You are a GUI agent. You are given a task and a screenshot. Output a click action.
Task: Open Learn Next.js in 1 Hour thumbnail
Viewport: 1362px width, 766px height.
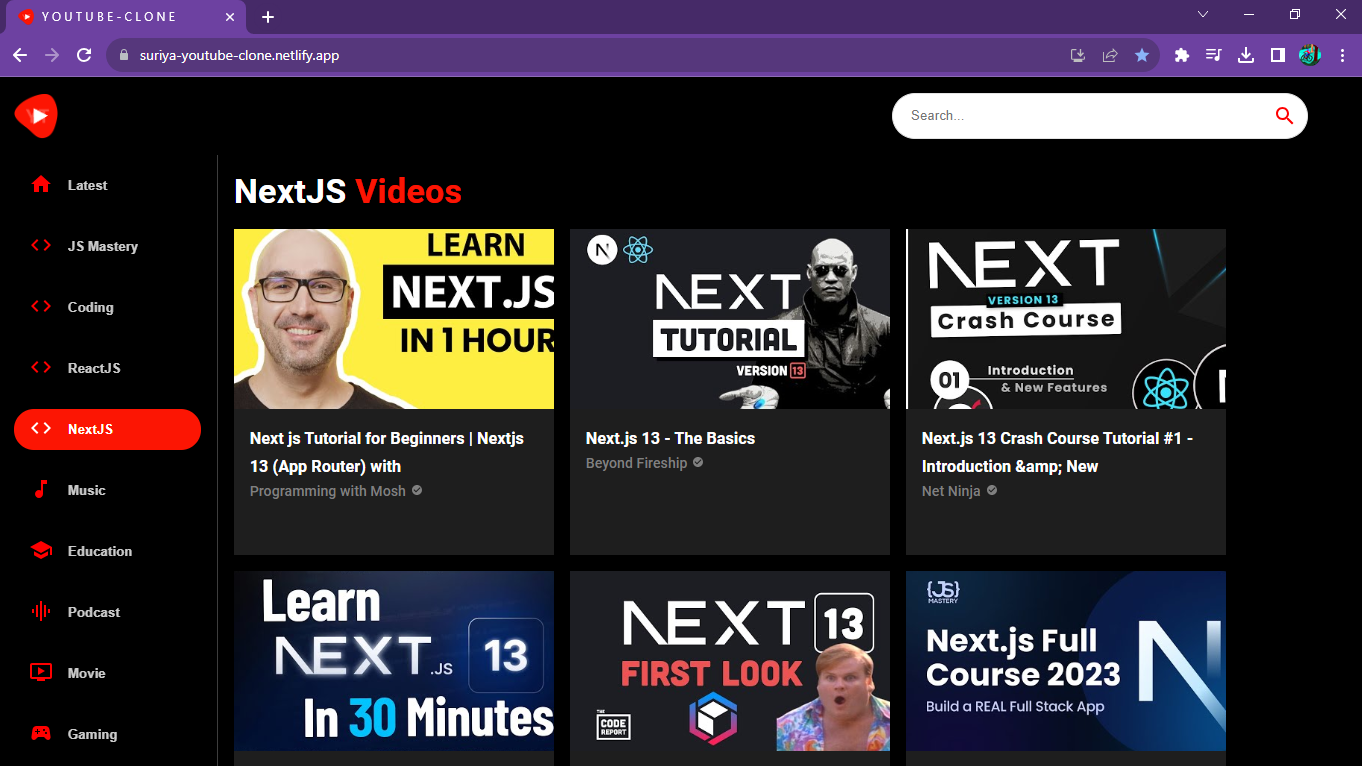(x=394, y=319)
